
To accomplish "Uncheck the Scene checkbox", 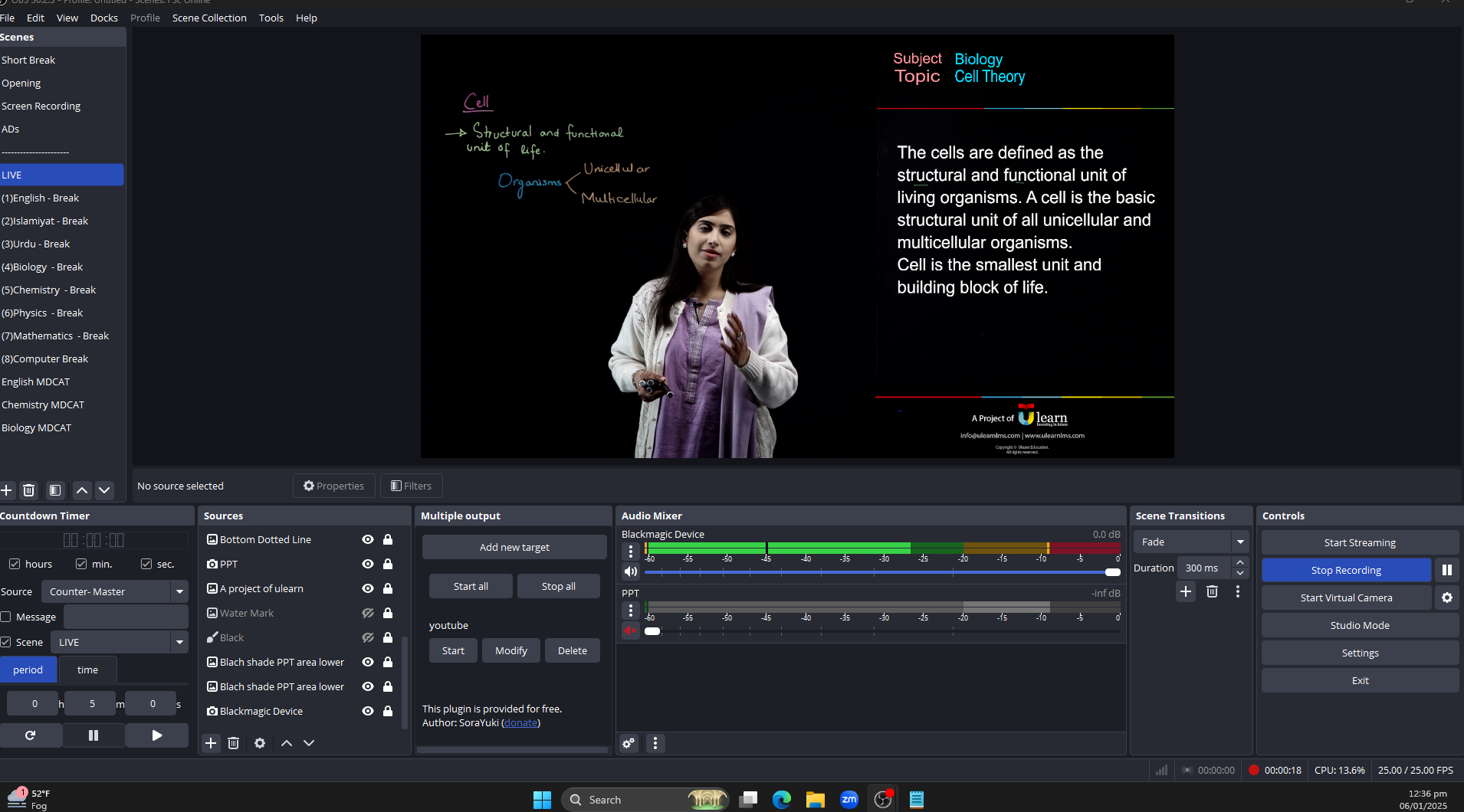I will click(6, 642).
